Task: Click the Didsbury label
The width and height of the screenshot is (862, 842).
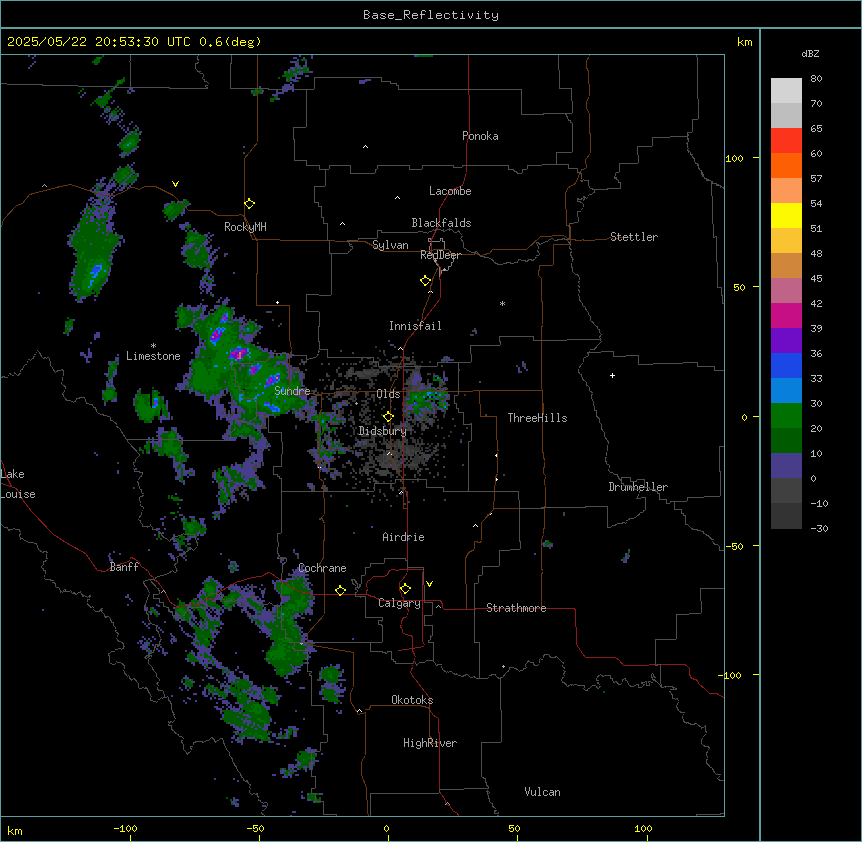Action: pyautogui.click(x=383, y=431)
